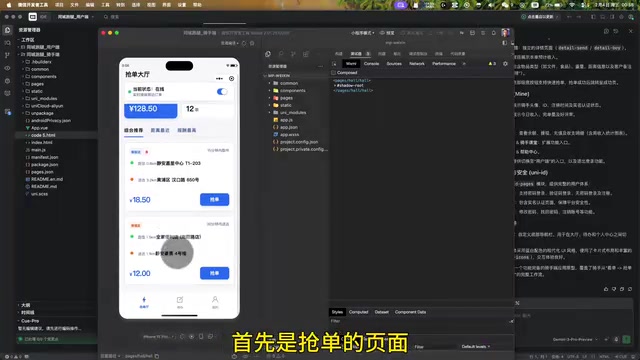Open the Apple menu in the menu bar
Image resolution: width=640 pixels, height=360 pixels.
pyautogui.click(x=9, y=5)
